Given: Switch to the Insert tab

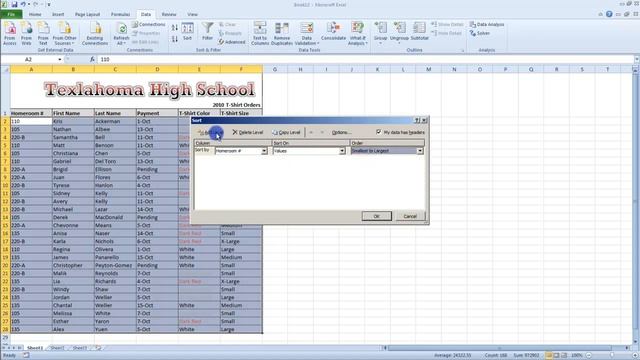Looking at the screenshot, I should [x=58, y=14].
